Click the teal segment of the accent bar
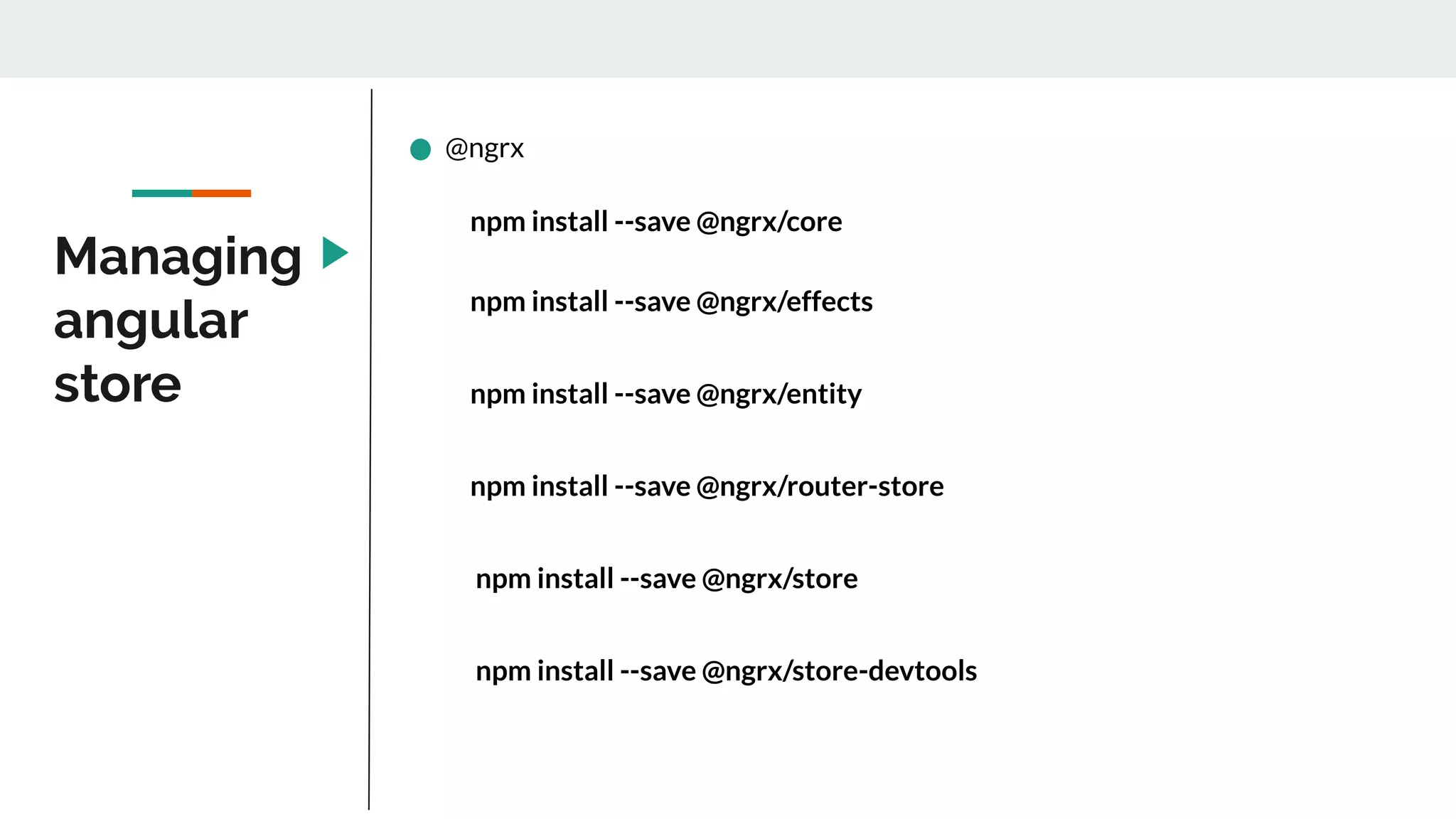This screenshot has width=1456, height=819. click(x=161, y=193)
